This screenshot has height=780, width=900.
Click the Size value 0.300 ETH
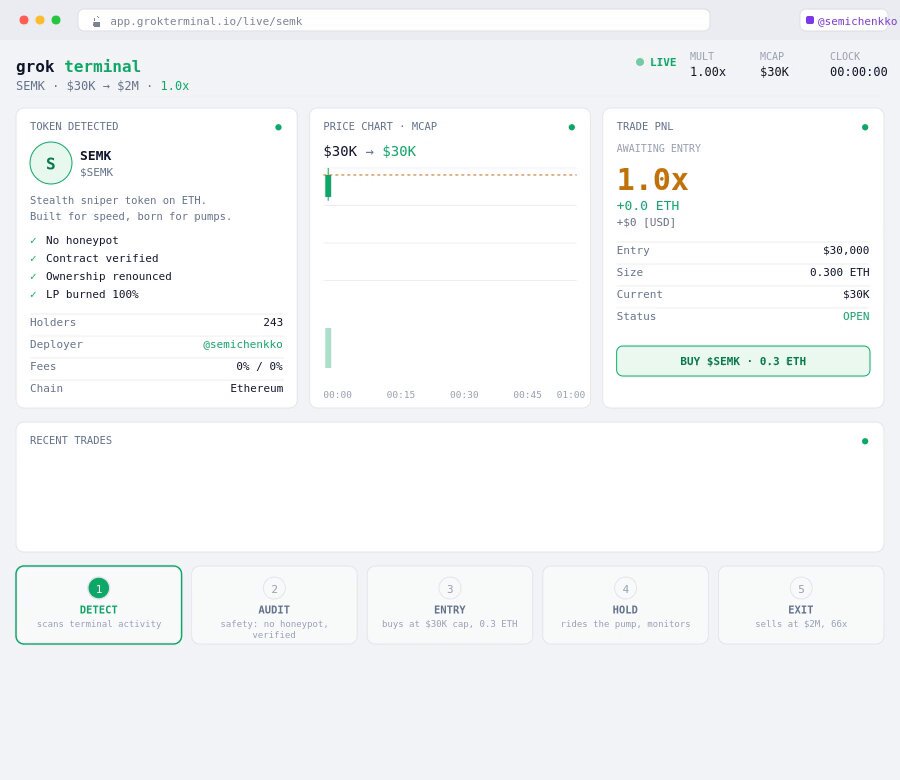coord(840,272)
